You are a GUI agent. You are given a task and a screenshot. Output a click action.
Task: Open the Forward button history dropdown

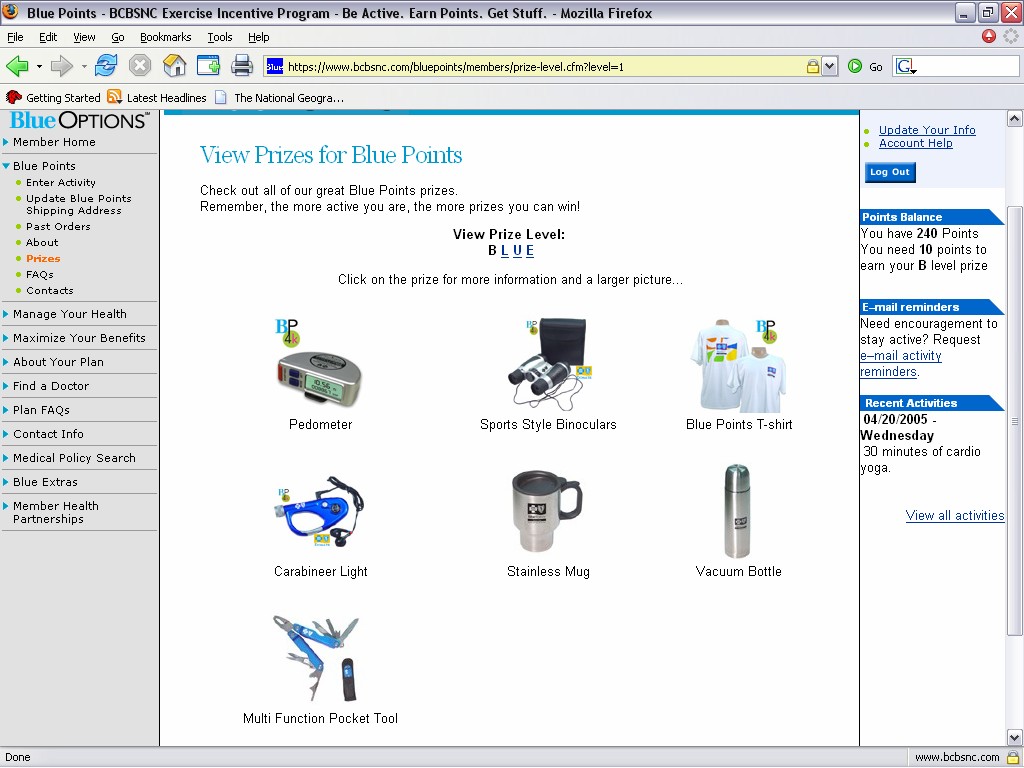[x=84, y=67]
